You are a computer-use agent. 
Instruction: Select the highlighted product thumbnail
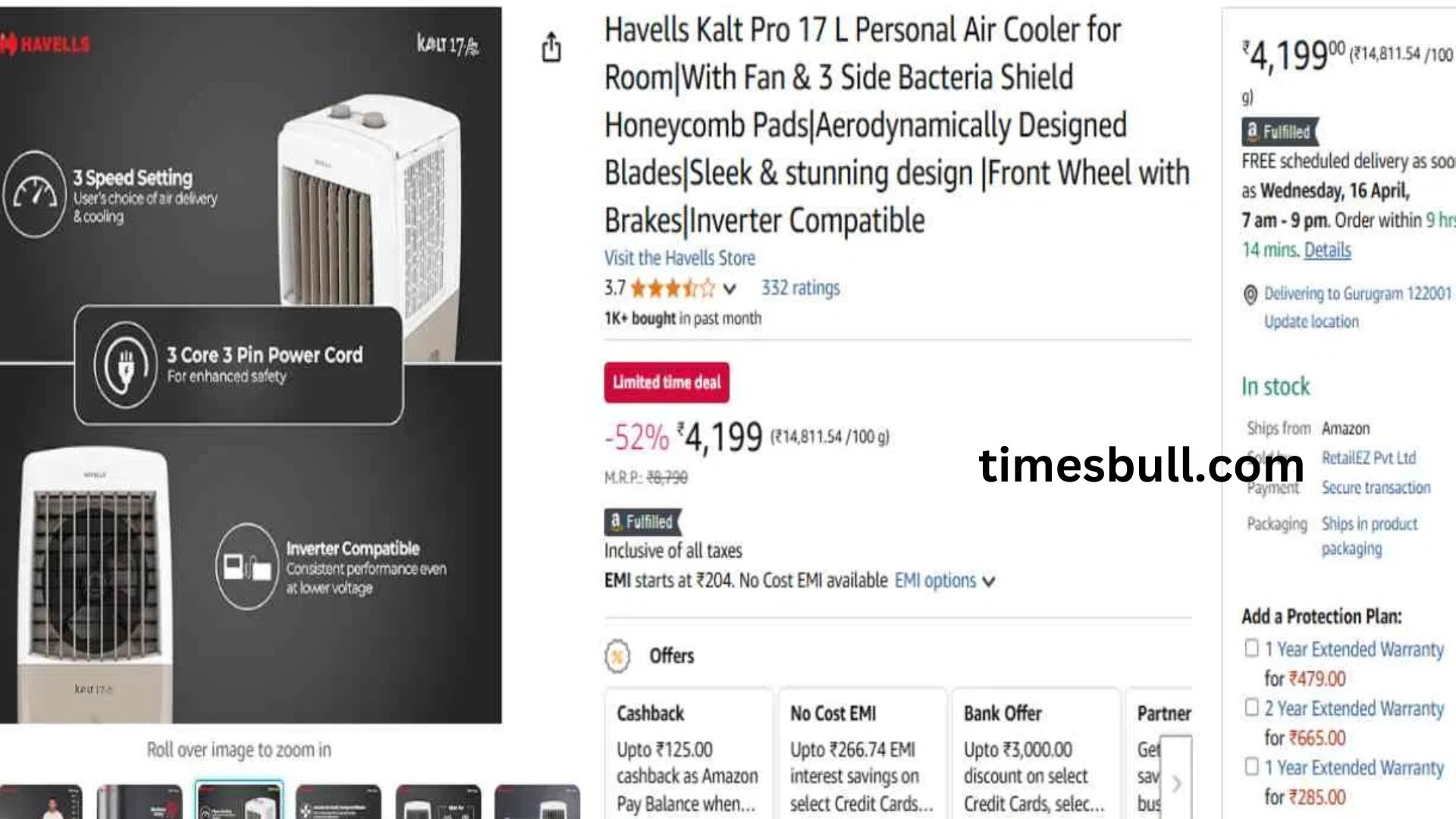239,801
